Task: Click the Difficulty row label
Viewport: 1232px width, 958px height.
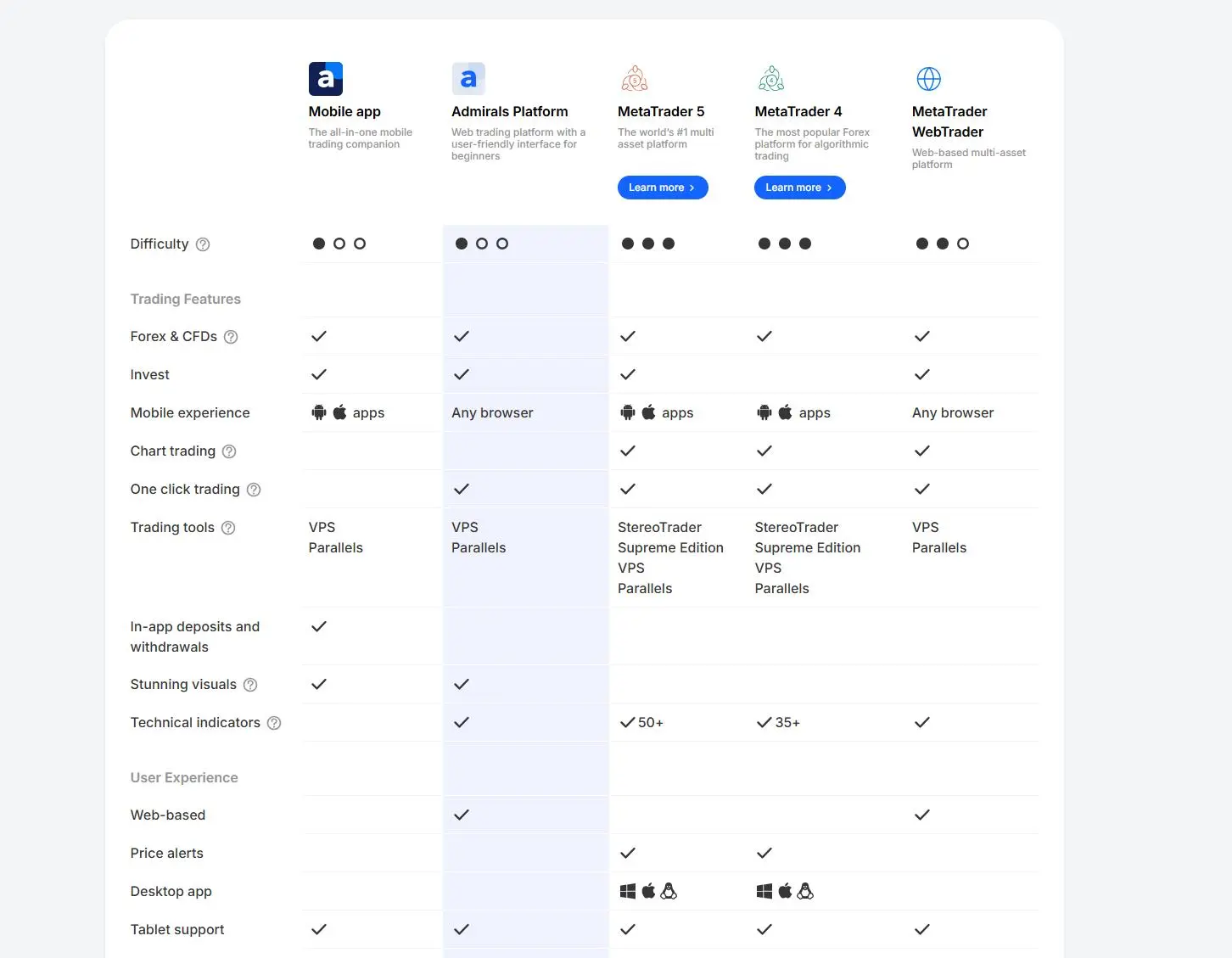Action: [160, 244]
